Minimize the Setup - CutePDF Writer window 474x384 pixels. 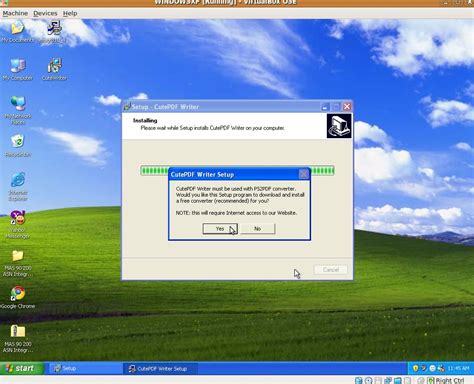tap(325, 107)
